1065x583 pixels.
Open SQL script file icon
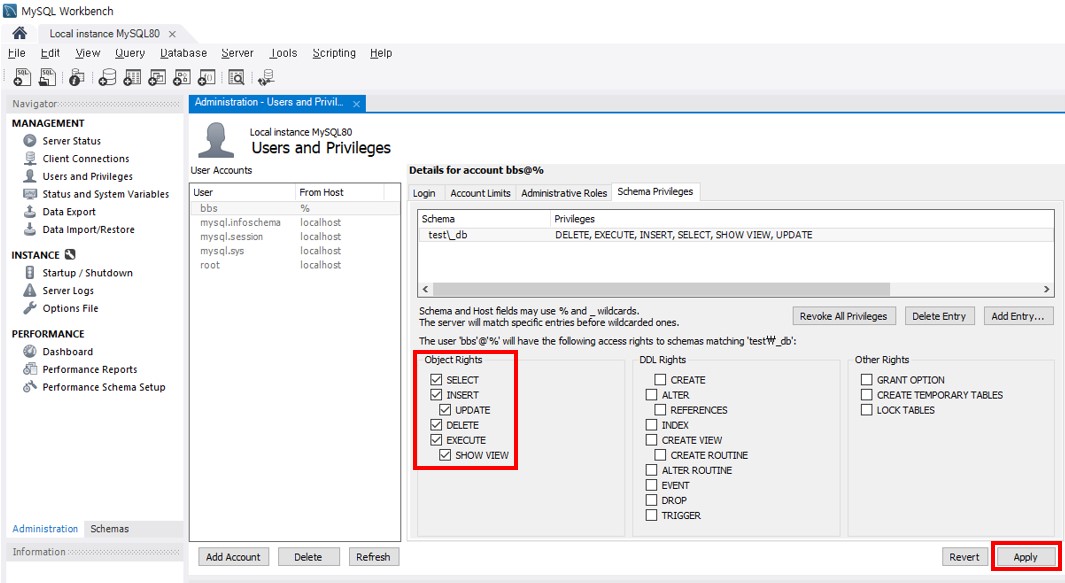pyautogui.click(x=47, y=77)
